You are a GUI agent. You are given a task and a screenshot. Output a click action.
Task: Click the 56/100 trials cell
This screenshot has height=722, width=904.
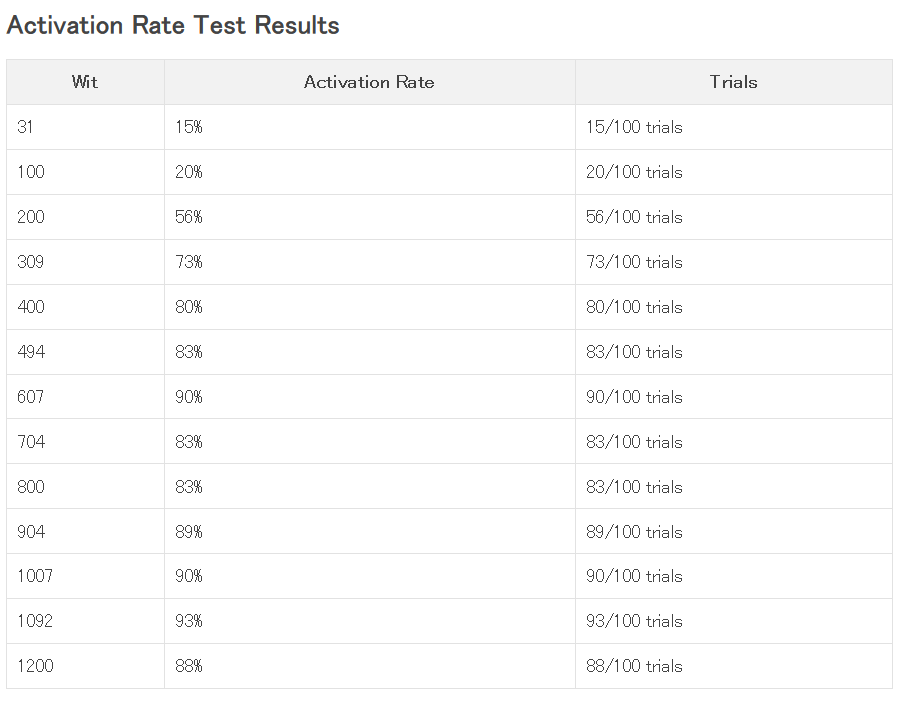(x=734, y=217)
